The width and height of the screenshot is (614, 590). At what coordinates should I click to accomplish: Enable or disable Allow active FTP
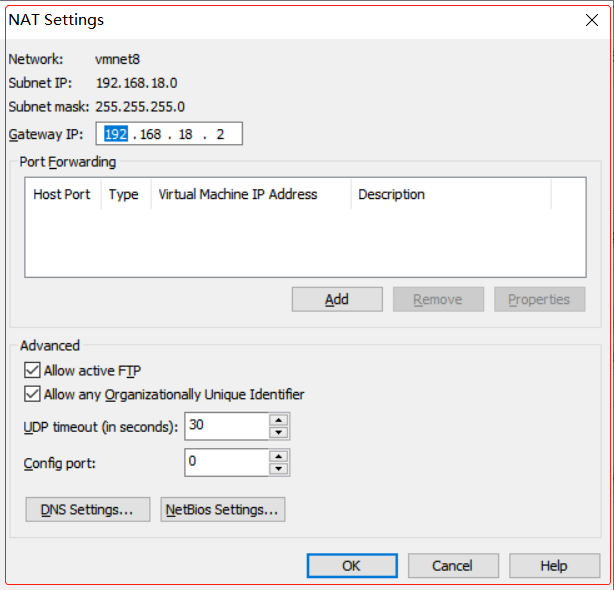(x=31, y=371)
